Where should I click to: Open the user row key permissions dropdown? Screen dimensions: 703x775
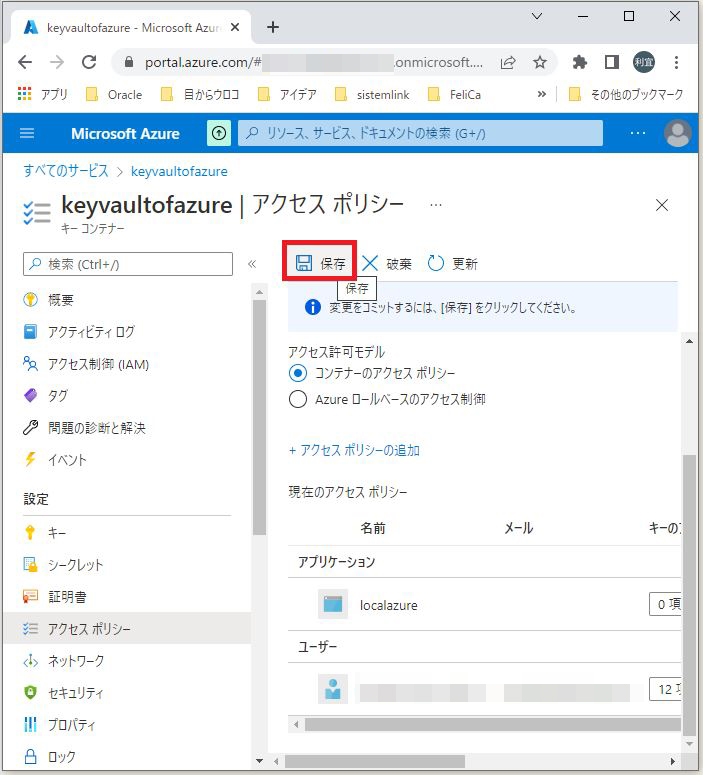(665, 689)
